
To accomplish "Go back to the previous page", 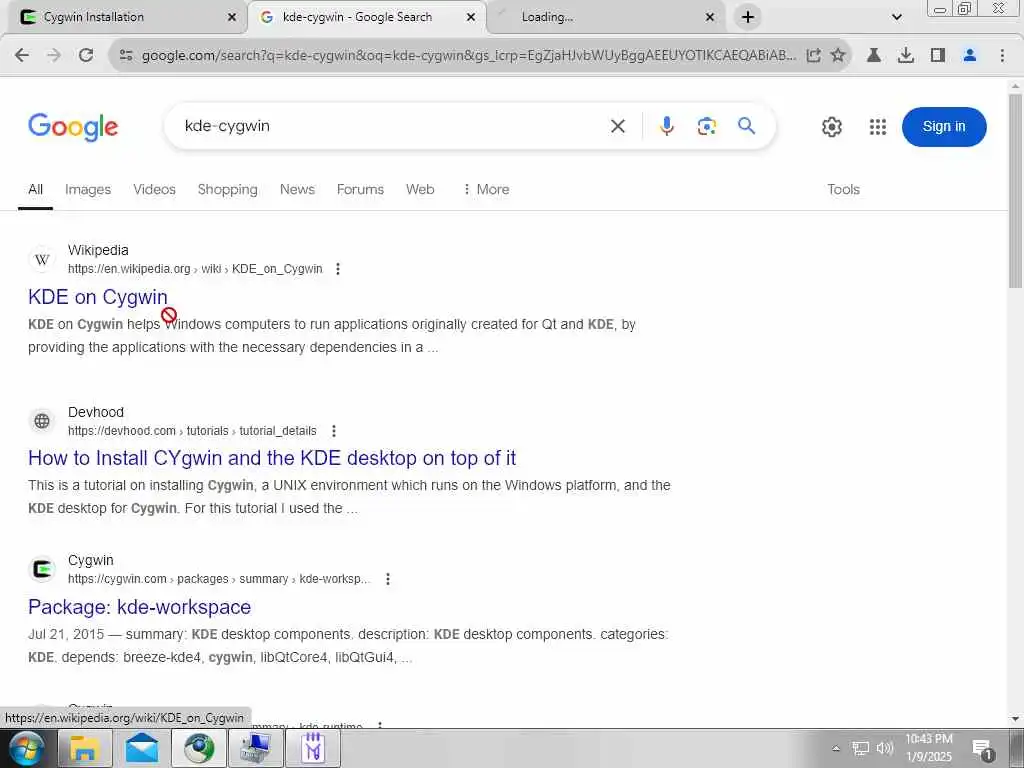I will (x=22, y=56).
